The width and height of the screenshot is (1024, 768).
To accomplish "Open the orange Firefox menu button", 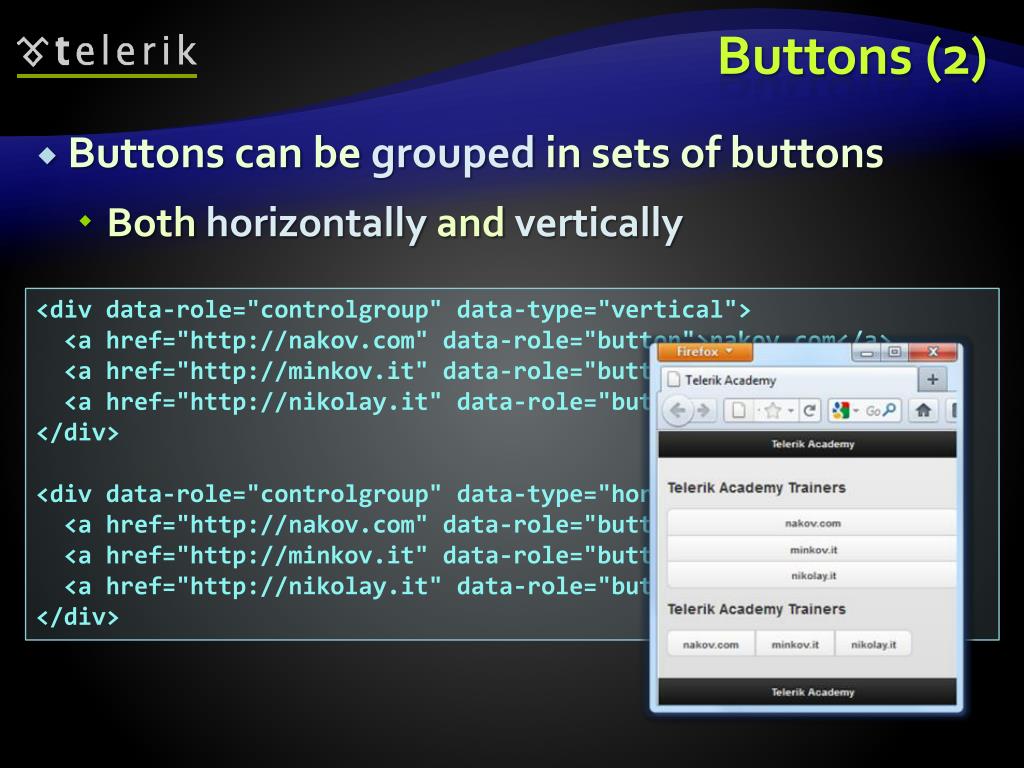I will coord(705,352).
